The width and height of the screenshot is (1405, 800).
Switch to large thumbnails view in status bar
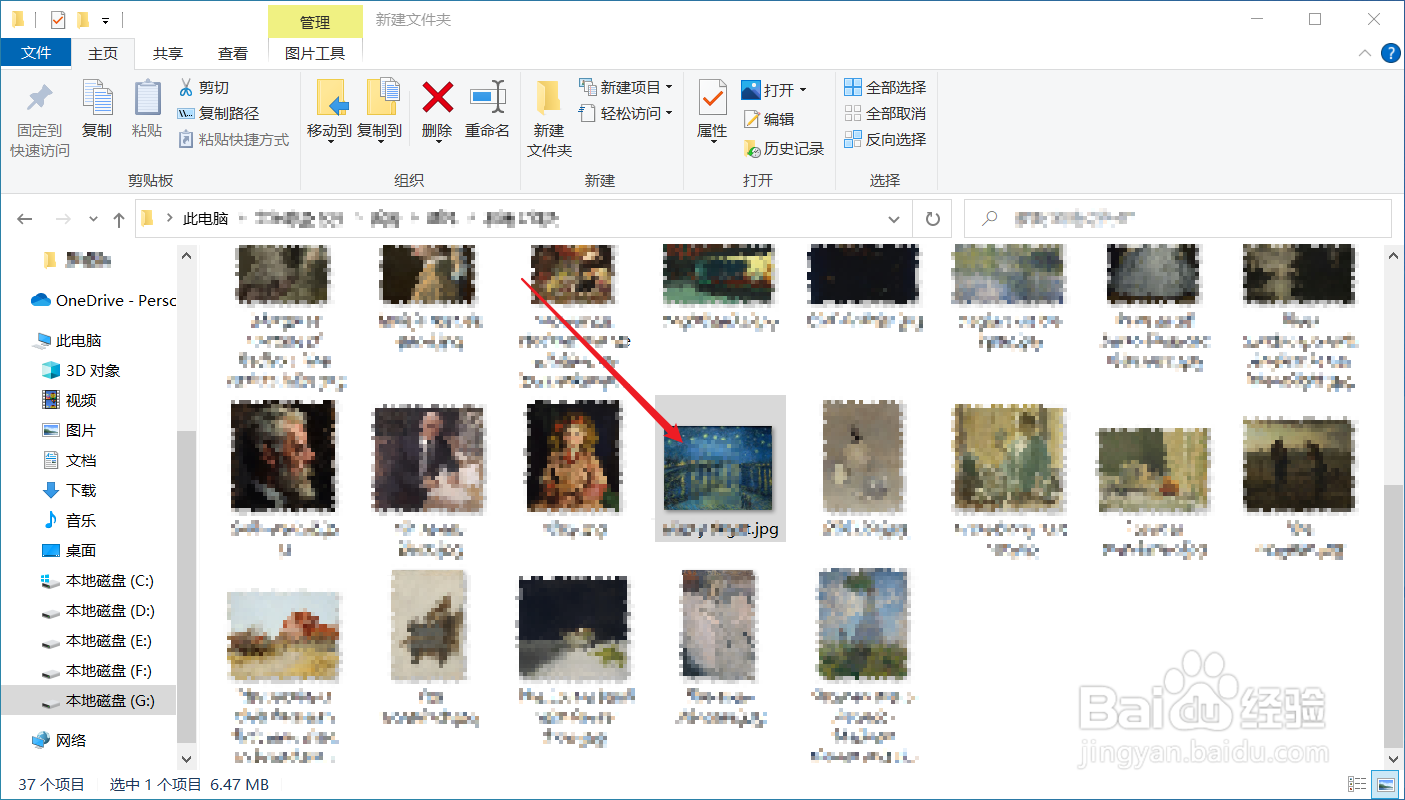(x=1384, y=785)
